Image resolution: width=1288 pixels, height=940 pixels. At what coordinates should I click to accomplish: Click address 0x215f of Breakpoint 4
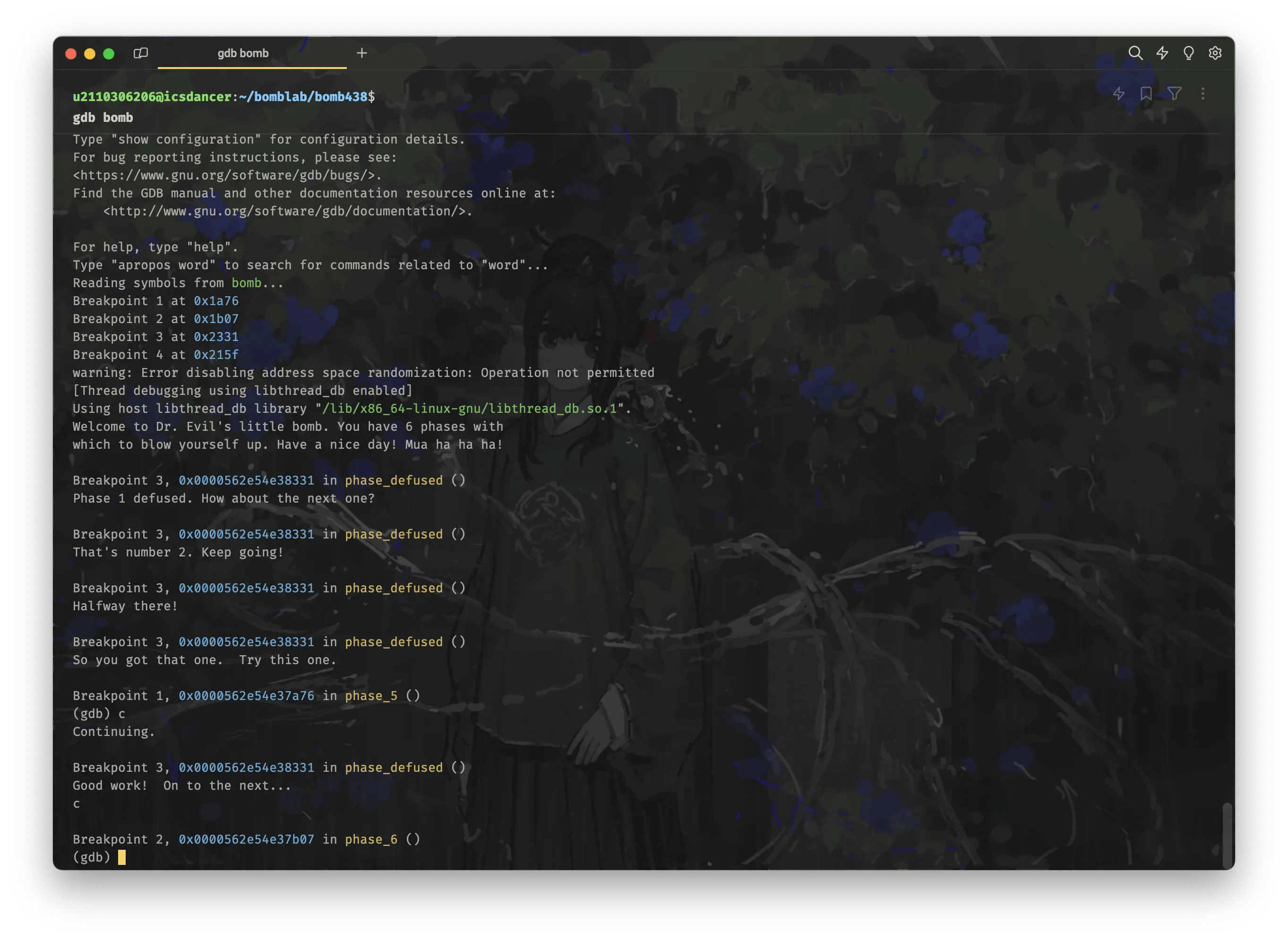(216, 354)
